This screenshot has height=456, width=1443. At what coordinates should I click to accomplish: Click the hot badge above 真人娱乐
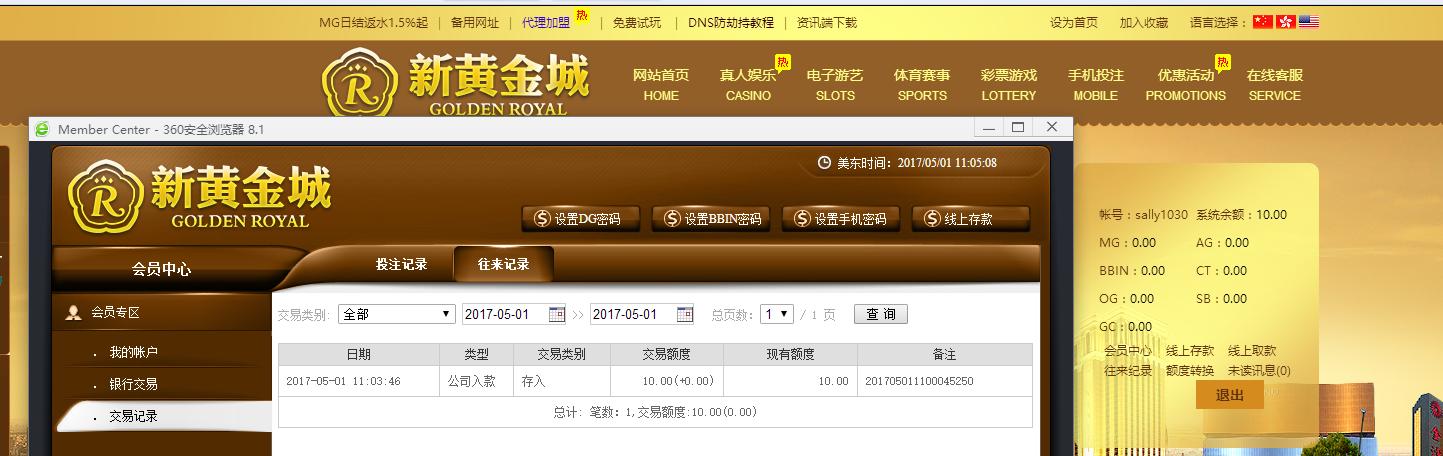[x=783, y=62]
